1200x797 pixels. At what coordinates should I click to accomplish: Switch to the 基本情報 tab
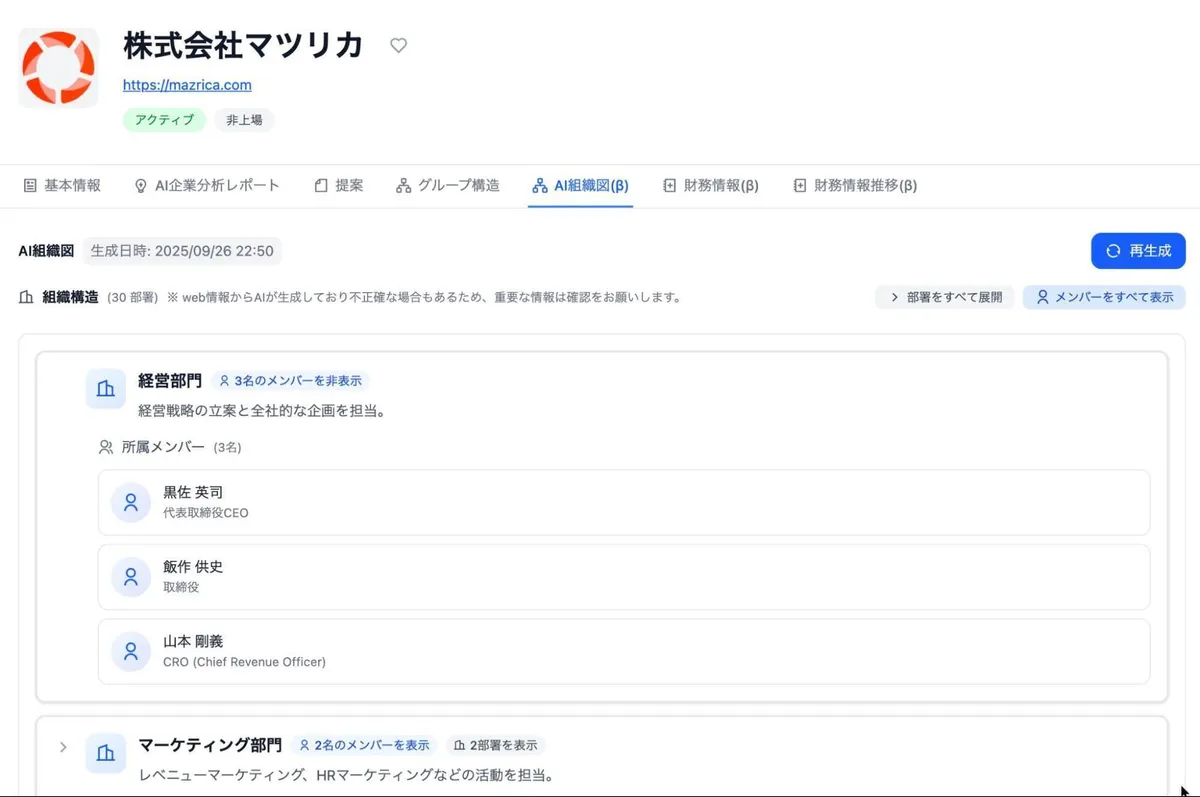coord(62,185)
